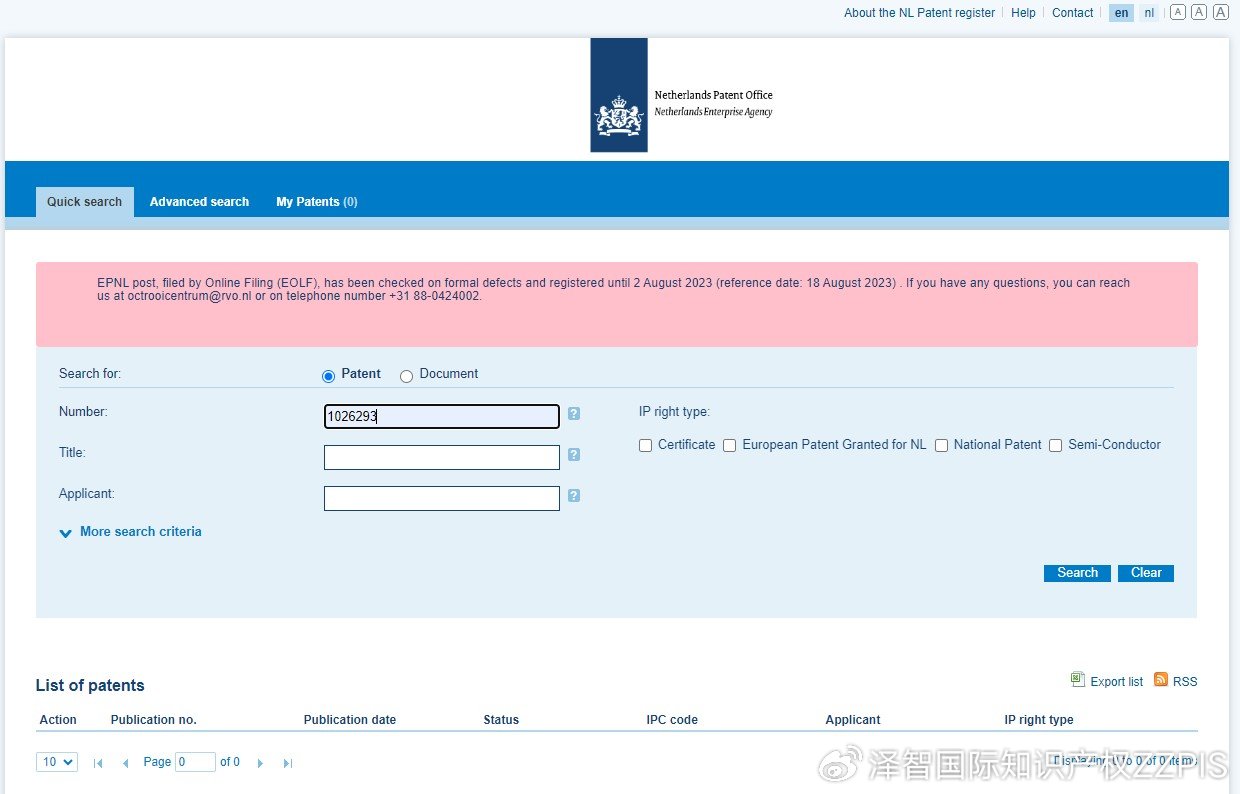Open the Contact link
The height and width of the screenshot is (794, 1240).
1073,13
